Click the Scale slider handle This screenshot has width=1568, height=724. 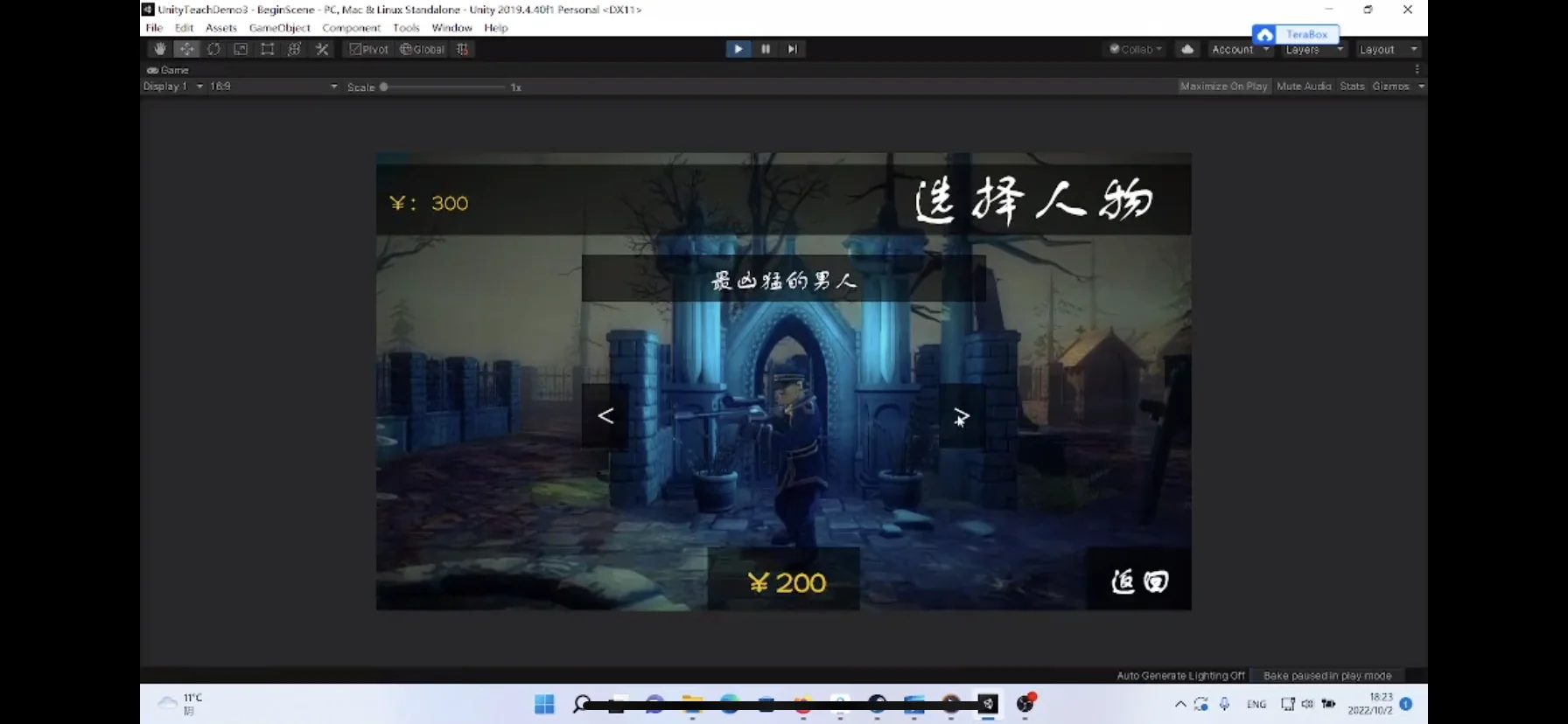(x=384, y=87)
